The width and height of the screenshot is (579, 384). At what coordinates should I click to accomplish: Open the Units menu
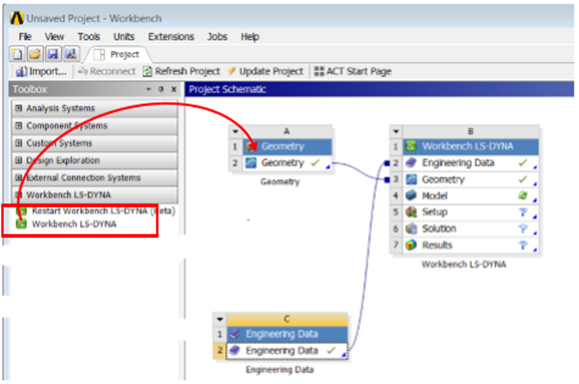(124, 37)
